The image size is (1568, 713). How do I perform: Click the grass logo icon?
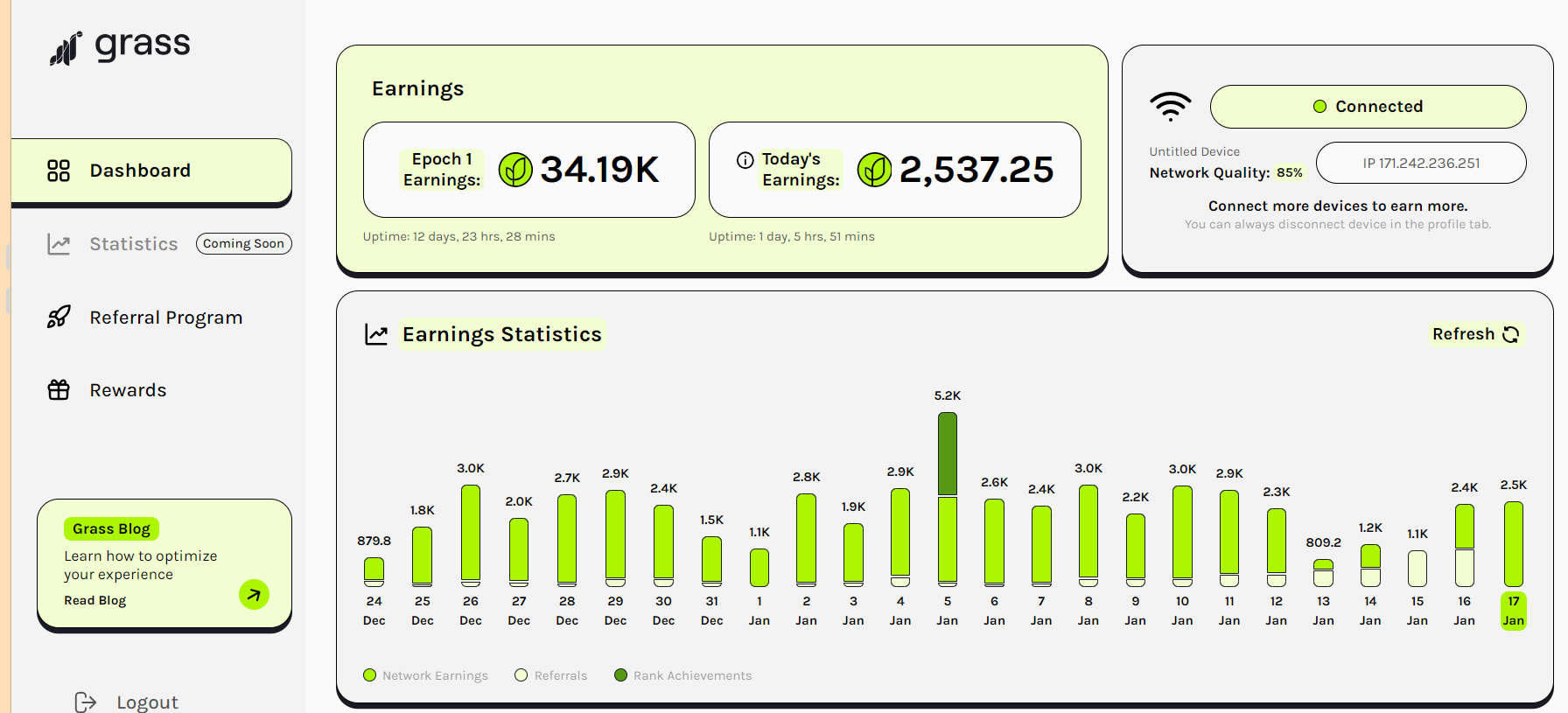[x=66, y=48]
